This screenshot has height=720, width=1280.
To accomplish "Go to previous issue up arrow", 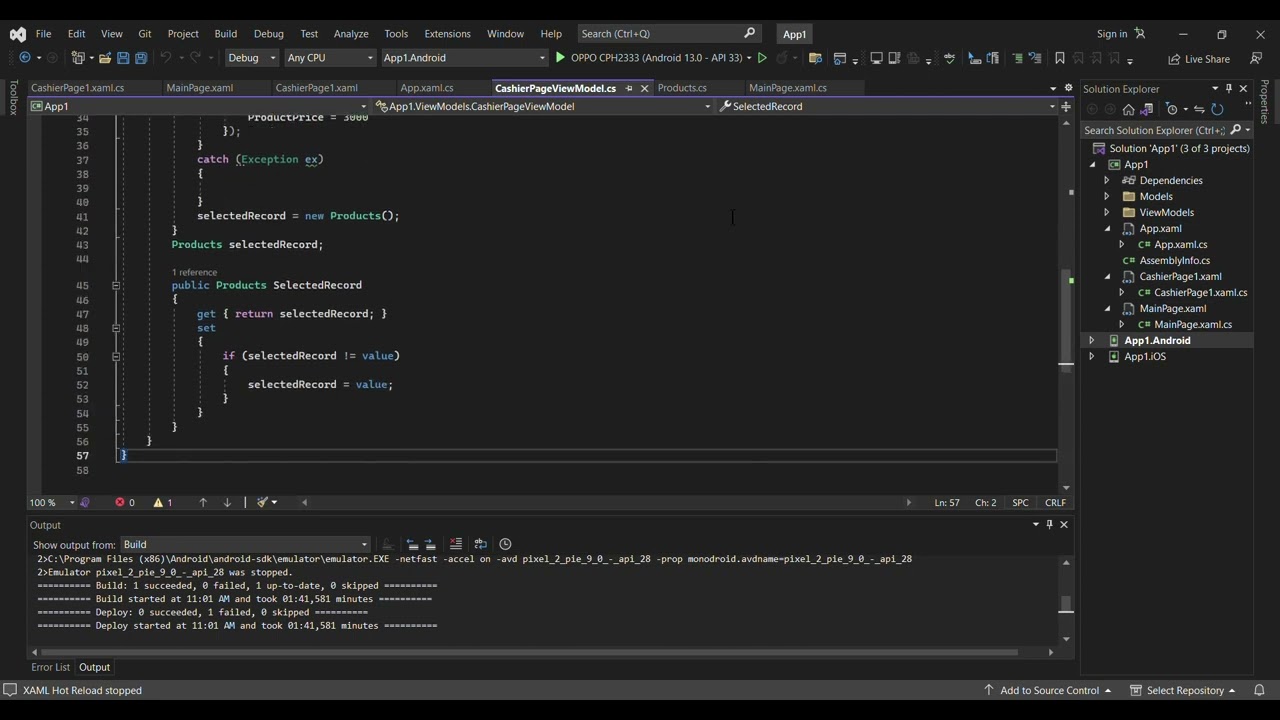I will (x=203, y=503).
